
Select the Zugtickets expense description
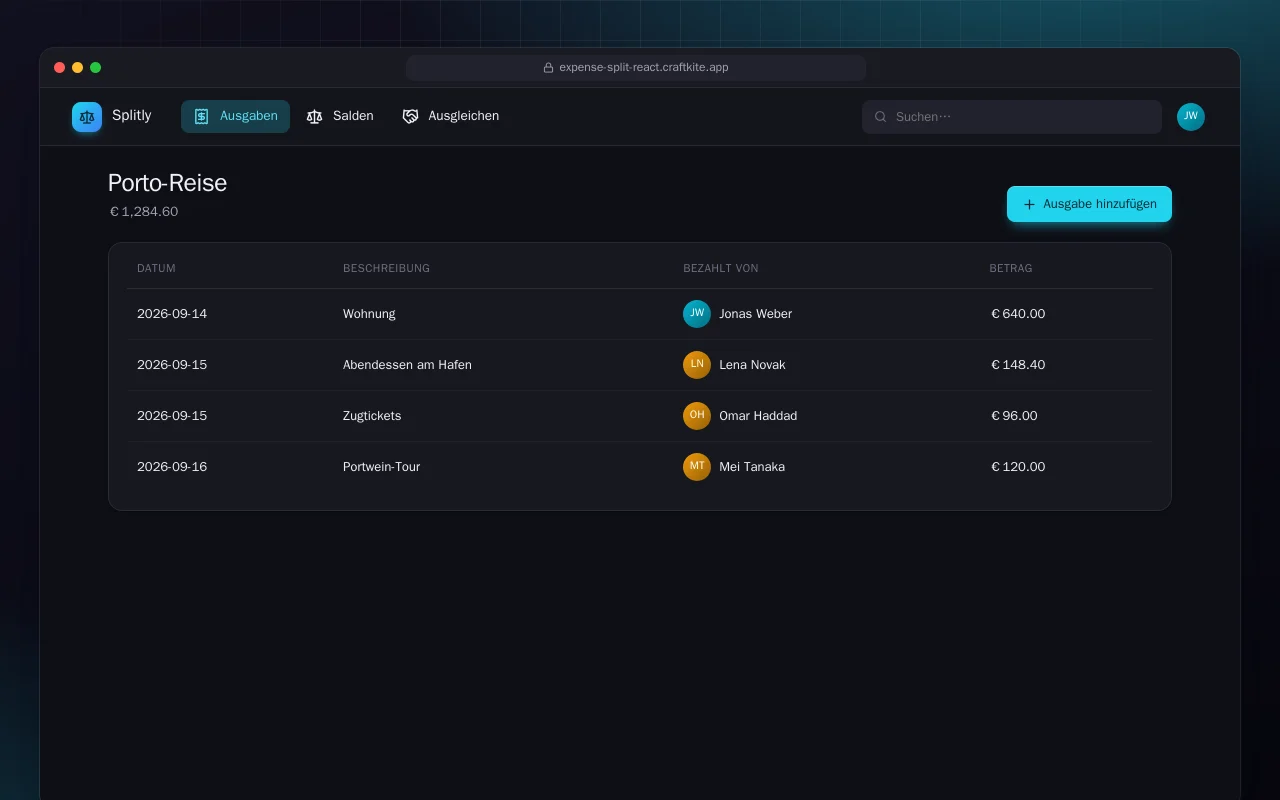pos(372,416)
